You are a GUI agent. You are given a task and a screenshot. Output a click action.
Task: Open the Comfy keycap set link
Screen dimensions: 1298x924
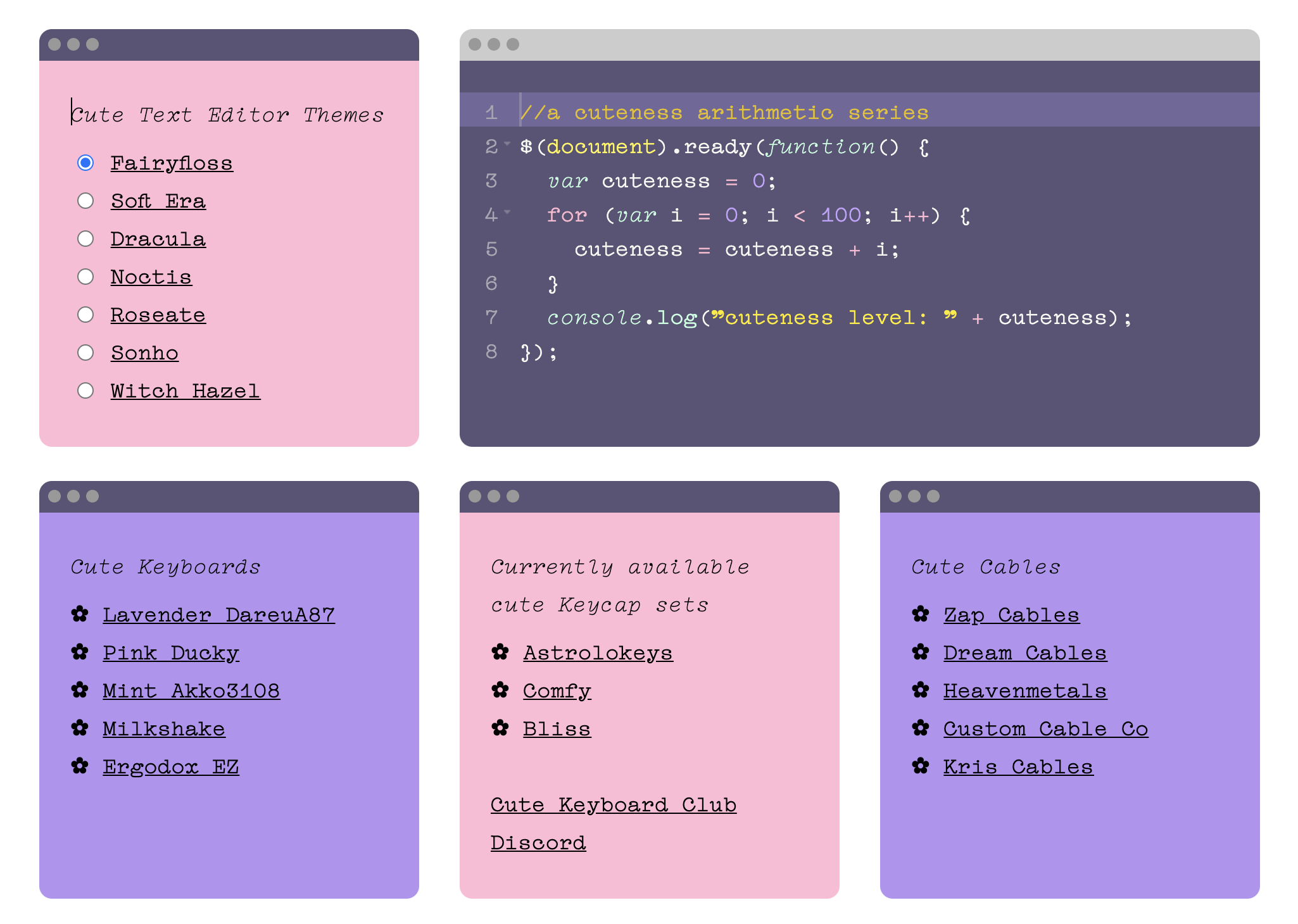point(557,691)
